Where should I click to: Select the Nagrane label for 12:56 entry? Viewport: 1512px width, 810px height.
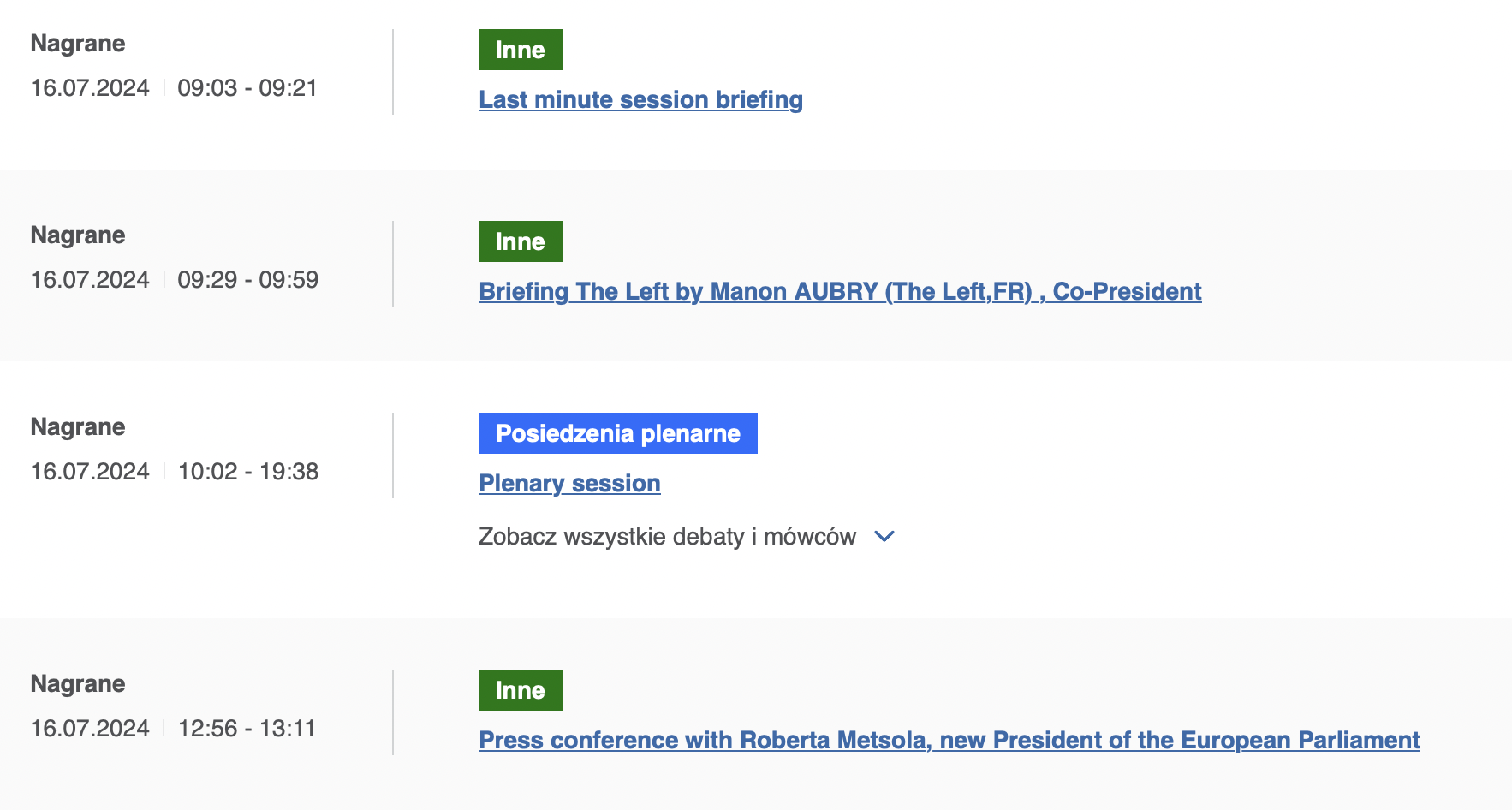(x=78, y=684)
